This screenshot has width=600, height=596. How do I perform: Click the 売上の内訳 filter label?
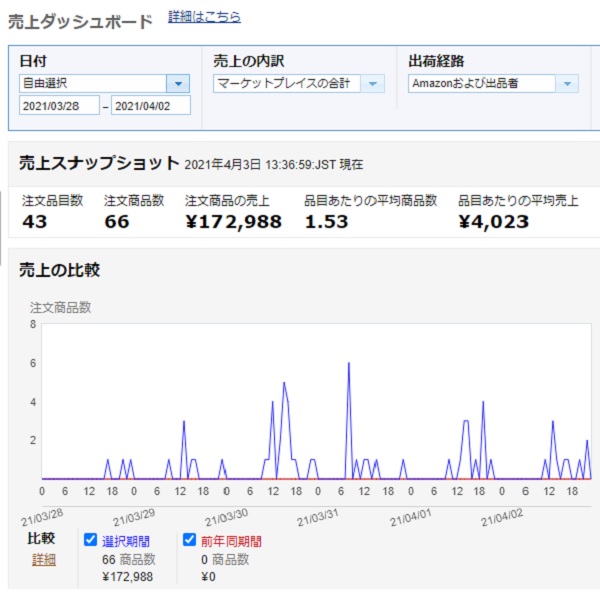pyautogui.click(x=249, y=61)
